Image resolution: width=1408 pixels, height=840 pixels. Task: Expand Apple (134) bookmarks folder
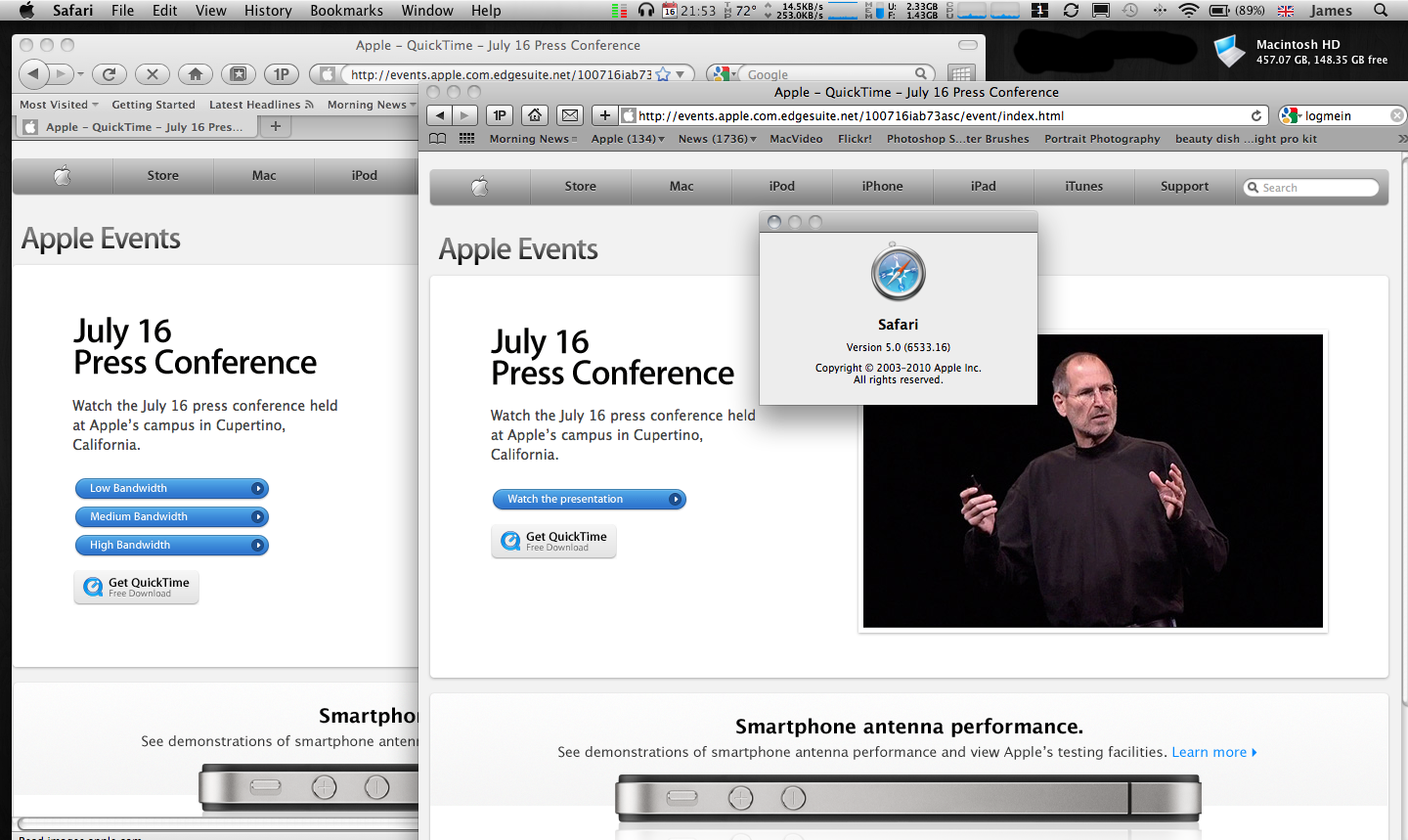(x=628, y=139)
